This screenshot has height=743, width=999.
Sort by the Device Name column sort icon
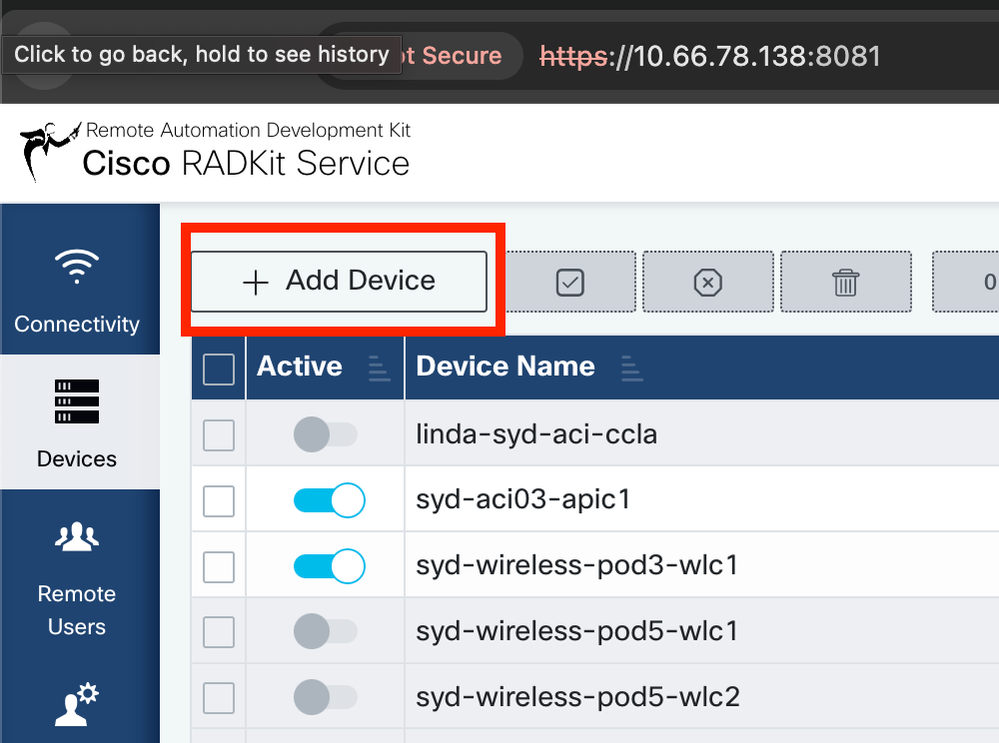click(x=631, y=369)
